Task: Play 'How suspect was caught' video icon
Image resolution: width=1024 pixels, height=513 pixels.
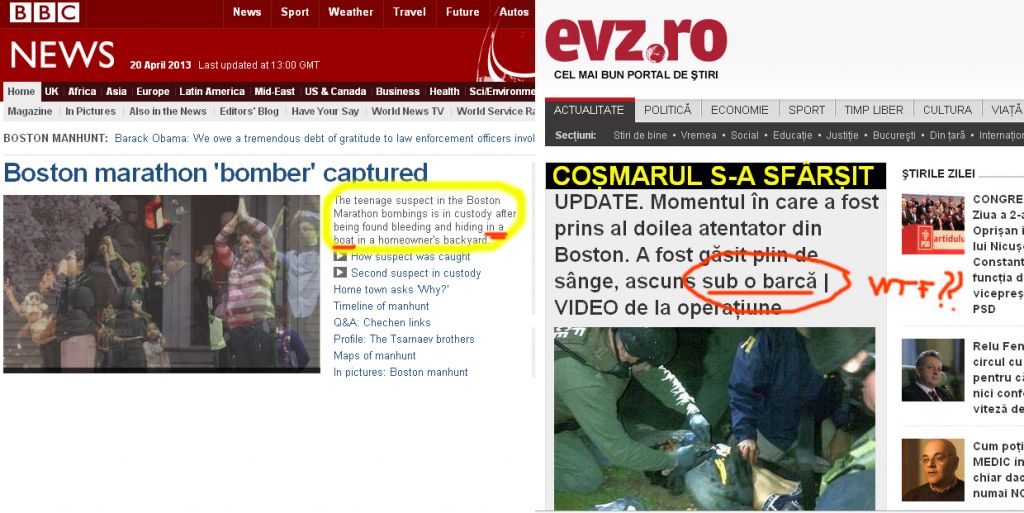Action: (340, 256)
